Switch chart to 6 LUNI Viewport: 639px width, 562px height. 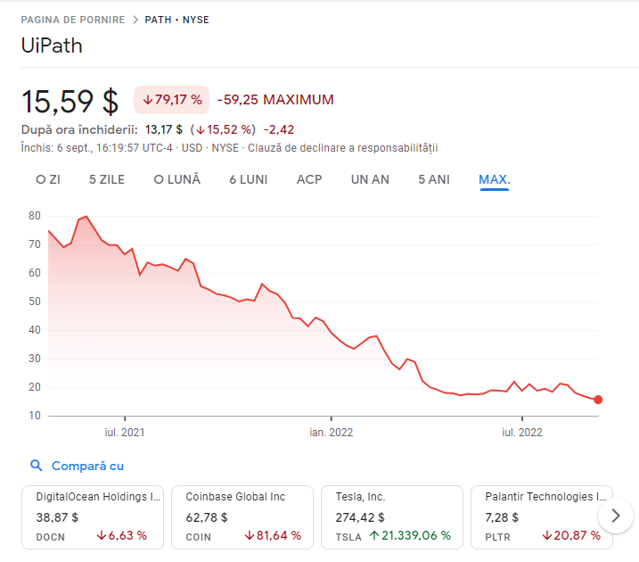248,180
